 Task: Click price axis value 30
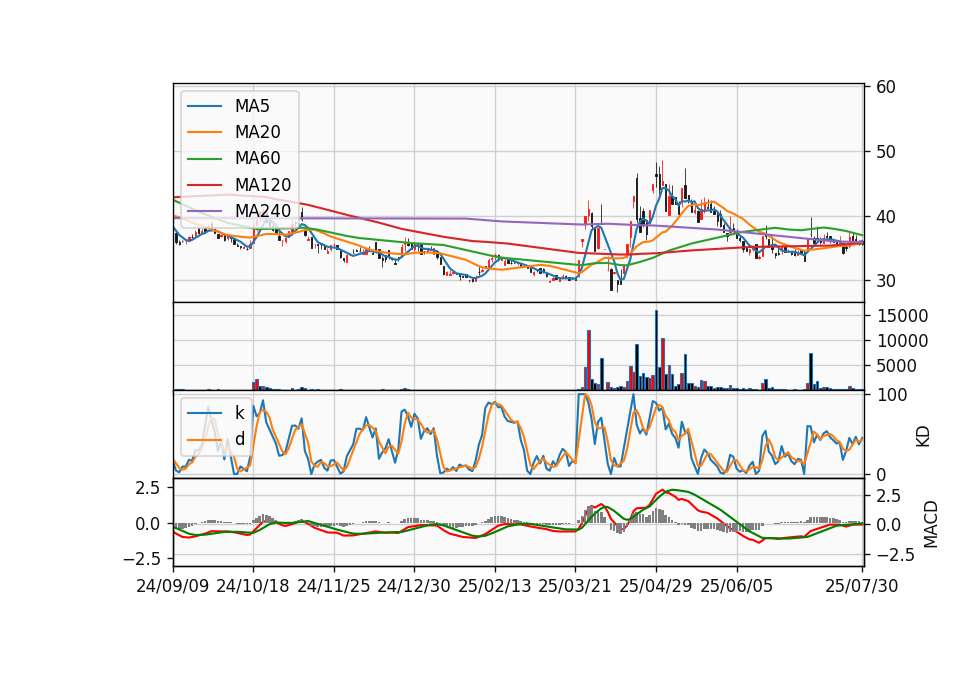(x=885, y=281)
